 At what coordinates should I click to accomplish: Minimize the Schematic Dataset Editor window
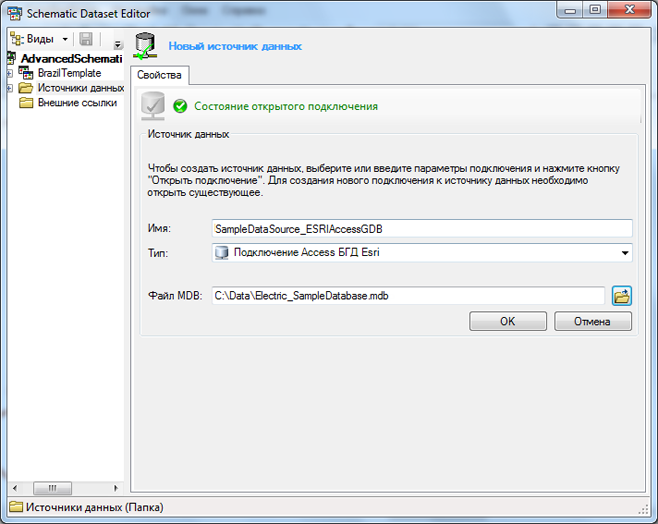point(570,10)
